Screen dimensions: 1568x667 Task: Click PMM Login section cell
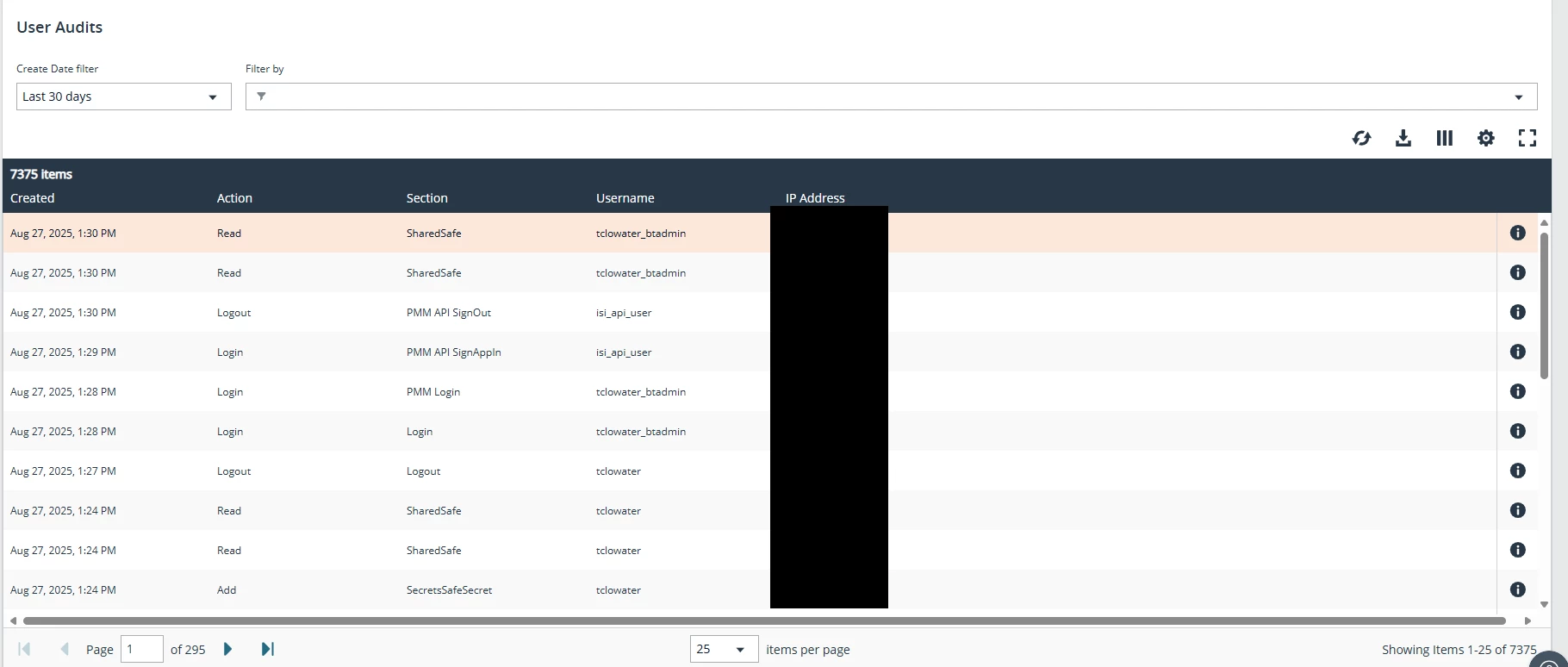click(433, 392)
